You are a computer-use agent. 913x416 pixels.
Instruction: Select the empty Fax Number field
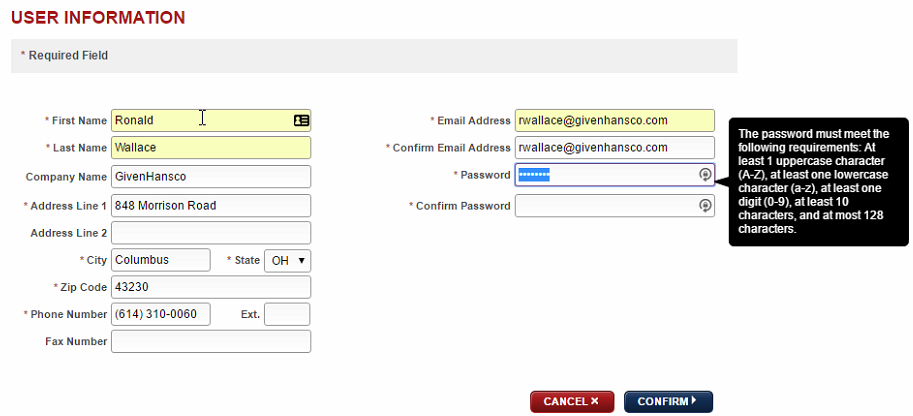click(211, 342)
